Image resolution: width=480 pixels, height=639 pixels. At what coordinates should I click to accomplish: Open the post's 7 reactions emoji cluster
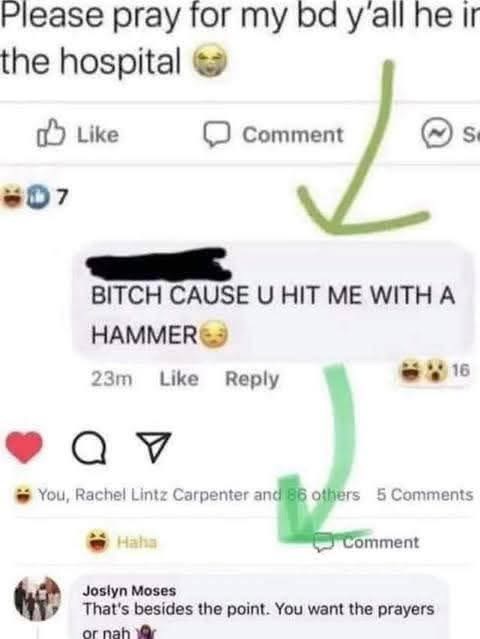[34, 197]
